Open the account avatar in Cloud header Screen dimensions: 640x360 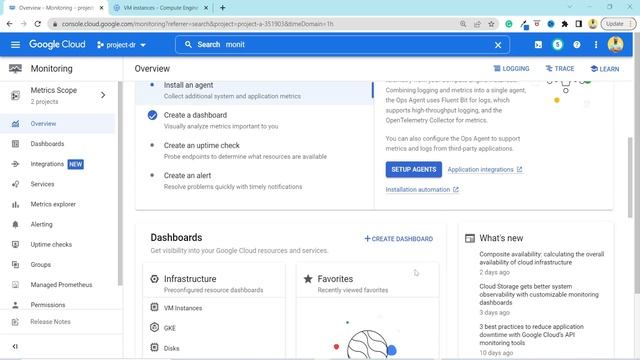616,44
